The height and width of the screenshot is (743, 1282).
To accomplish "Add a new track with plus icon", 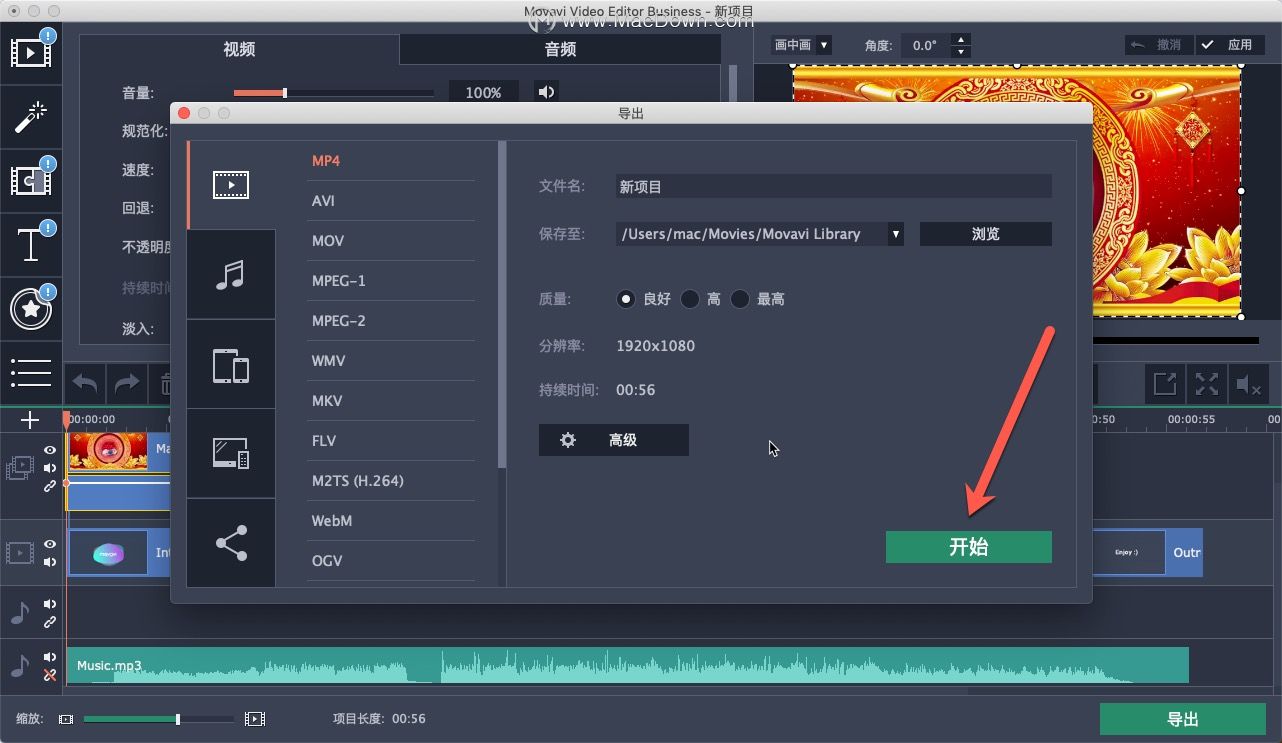I will (x=30, y=420).
